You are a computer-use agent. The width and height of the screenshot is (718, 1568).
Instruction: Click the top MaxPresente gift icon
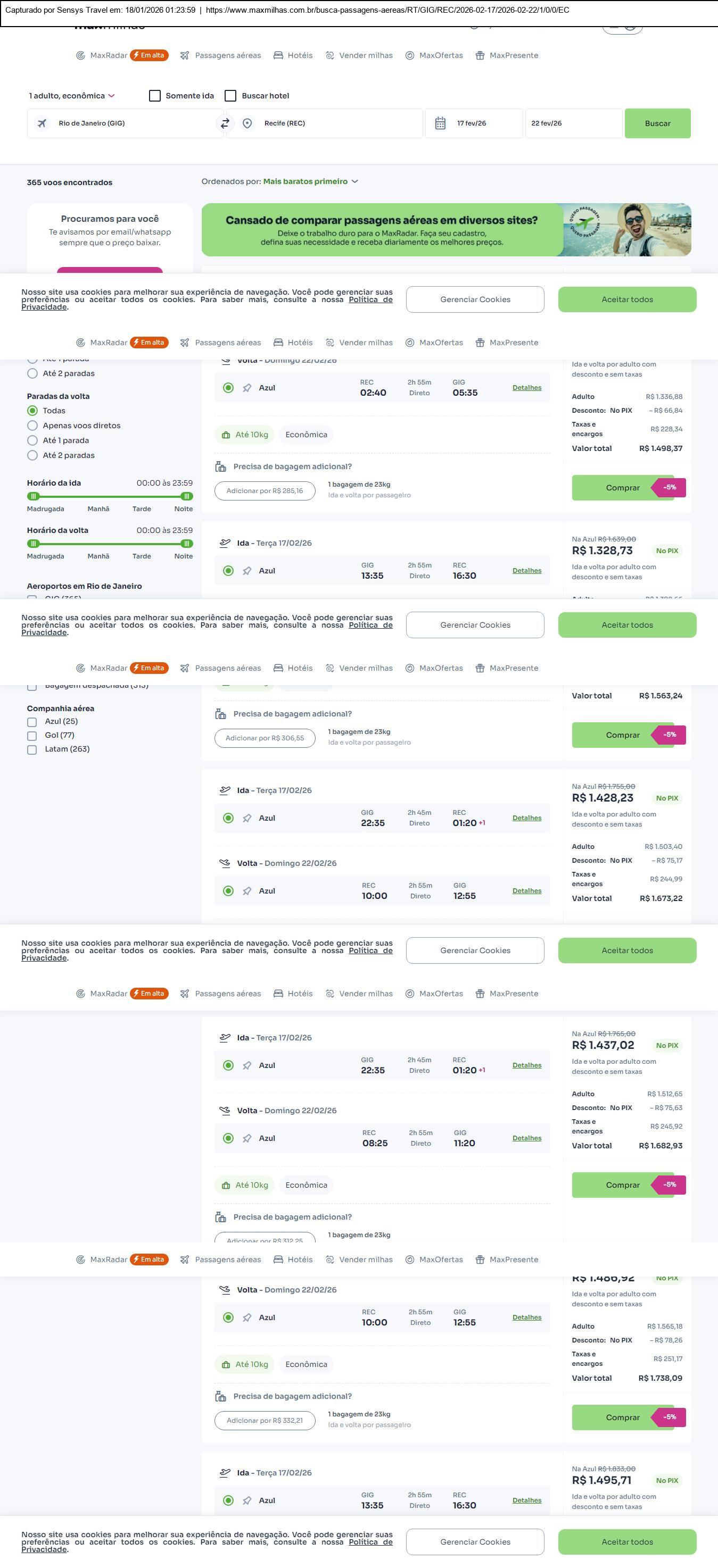click(x=480, y=55)
